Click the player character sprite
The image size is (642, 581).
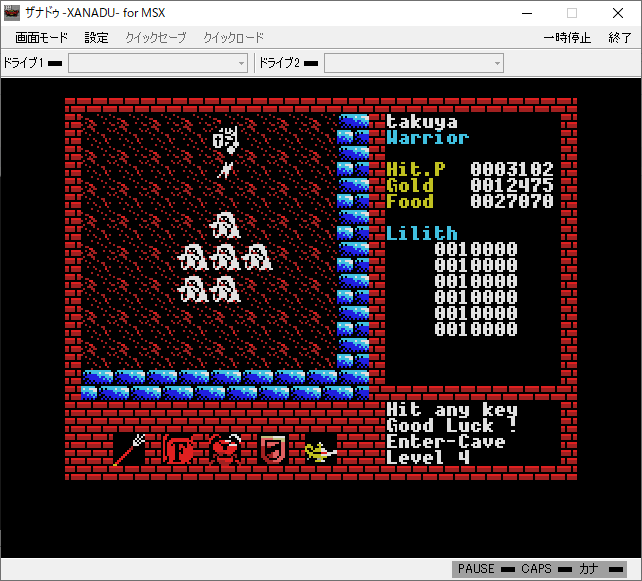click(226, 139)
